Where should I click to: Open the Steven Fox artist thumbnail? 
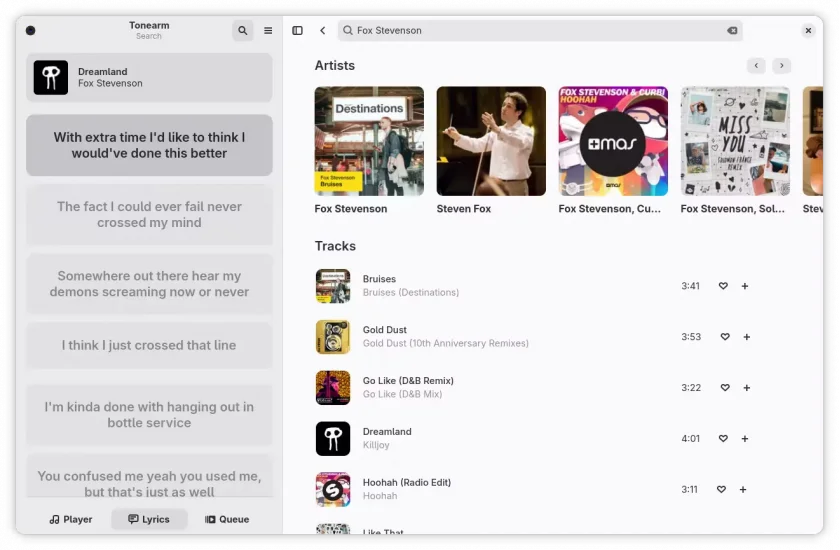point(491,141)
